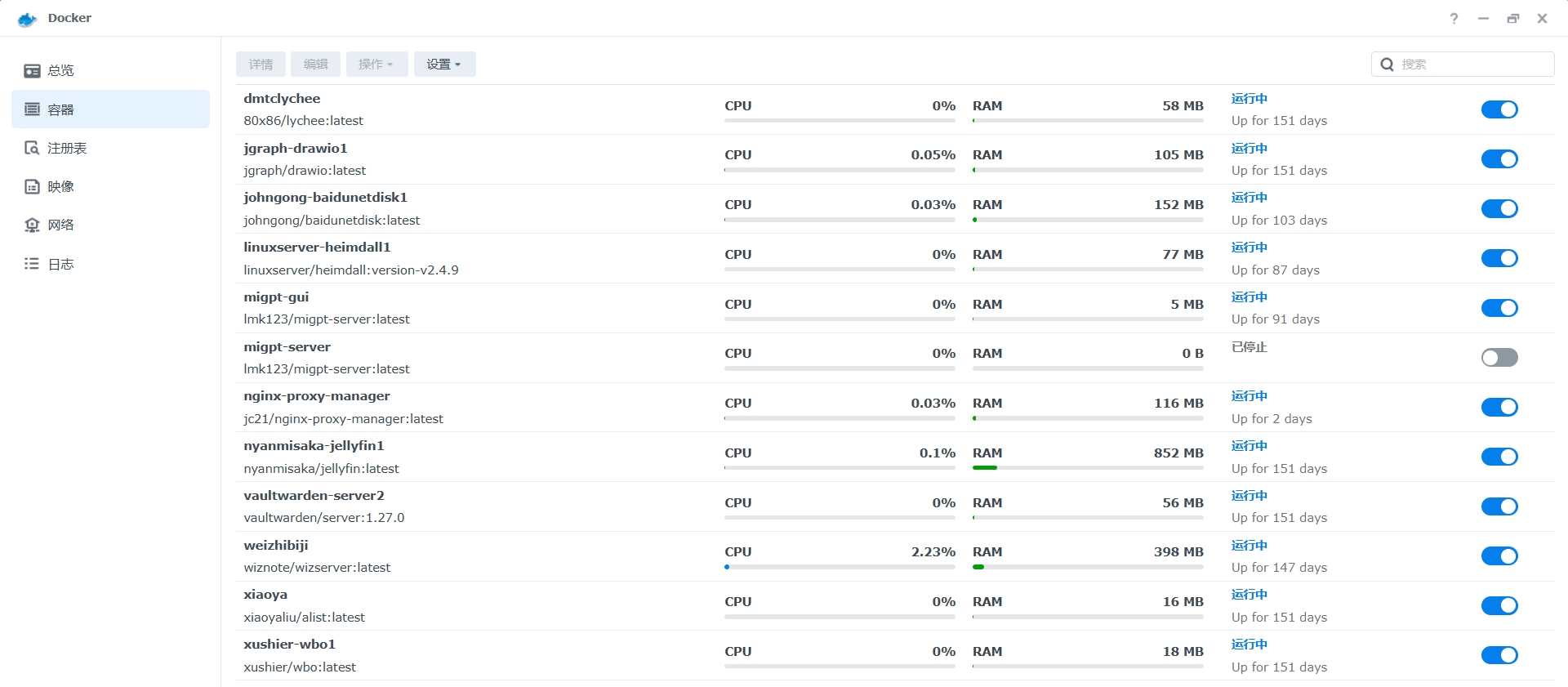Screen dimensions: 1568x687
Task: Click the 已停止 stopped status text
Action: tap(1249, 347)
